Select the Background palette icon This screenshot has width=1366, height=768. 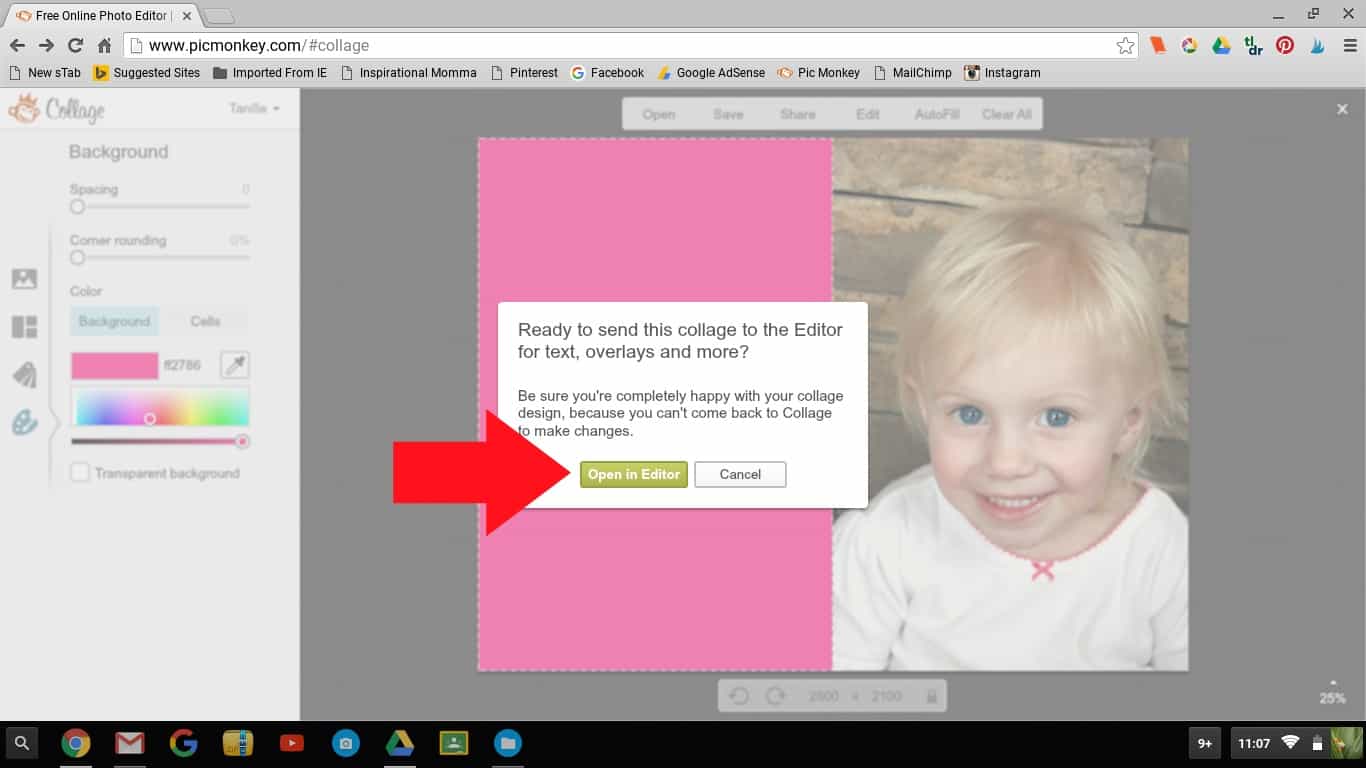click(24, 423)
